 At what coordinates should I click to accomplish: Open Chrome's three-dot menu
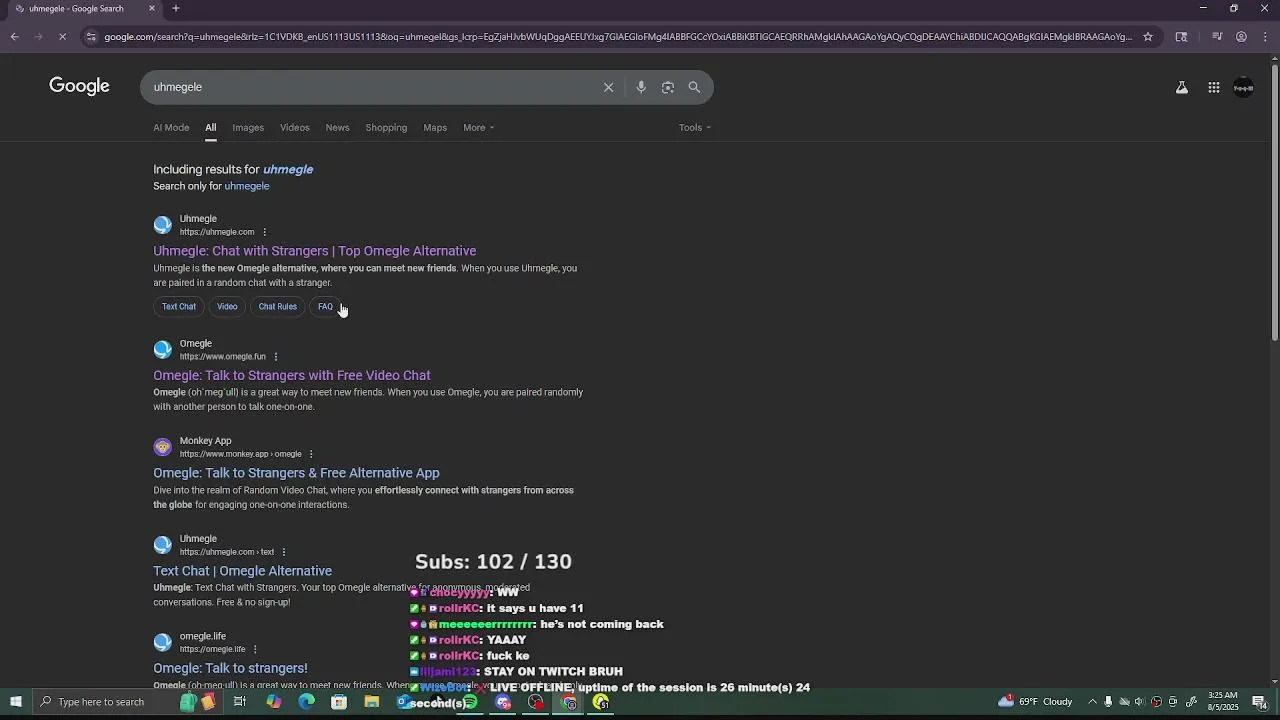click(1264, 37)
